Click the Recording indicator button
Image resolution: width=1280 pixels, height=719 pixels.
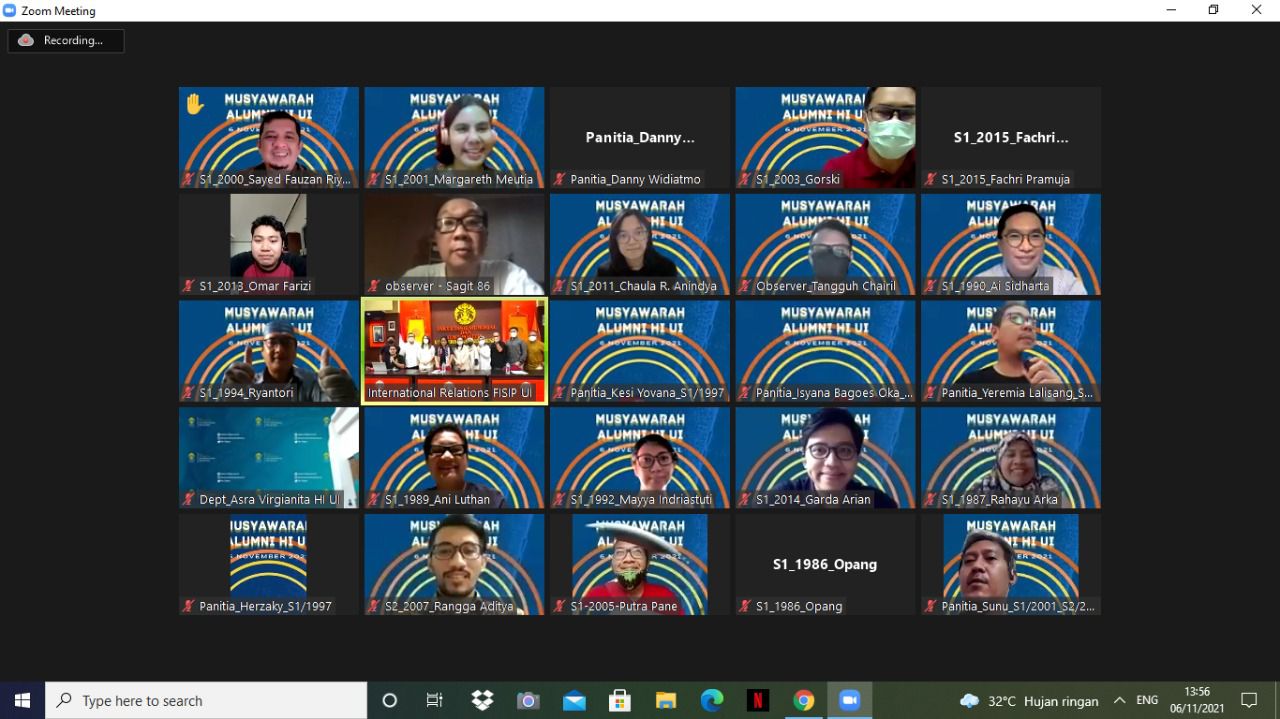pos(66,41)
